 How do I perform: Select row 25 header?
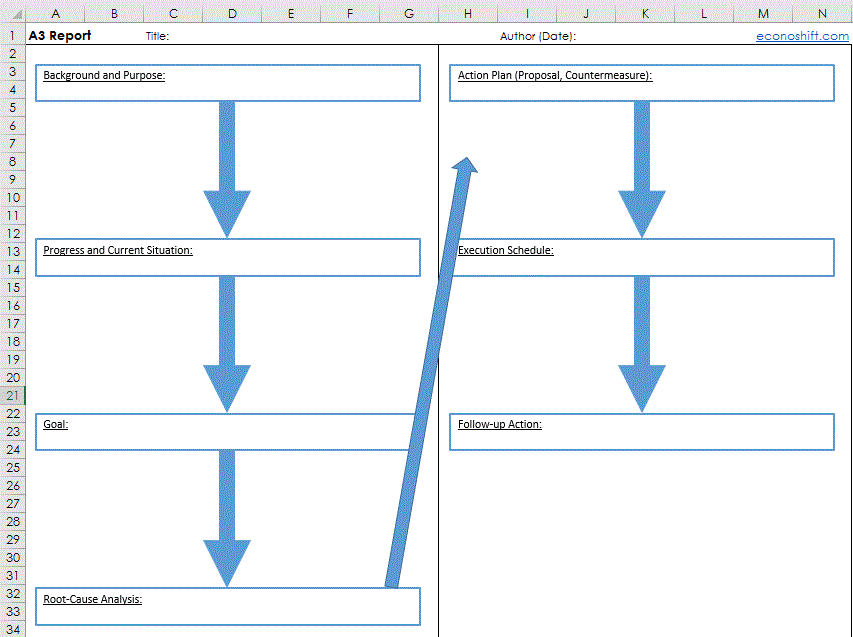[x=13, y=467]
